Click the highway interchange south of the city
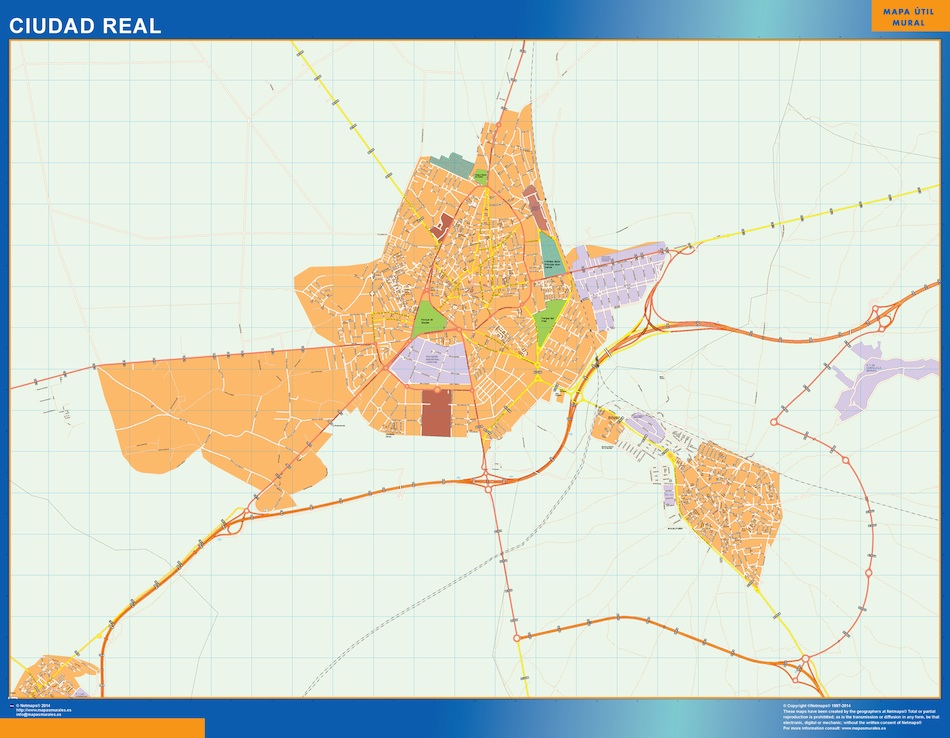The width and height of the screenshot is (950, 738). click(487, 480)
